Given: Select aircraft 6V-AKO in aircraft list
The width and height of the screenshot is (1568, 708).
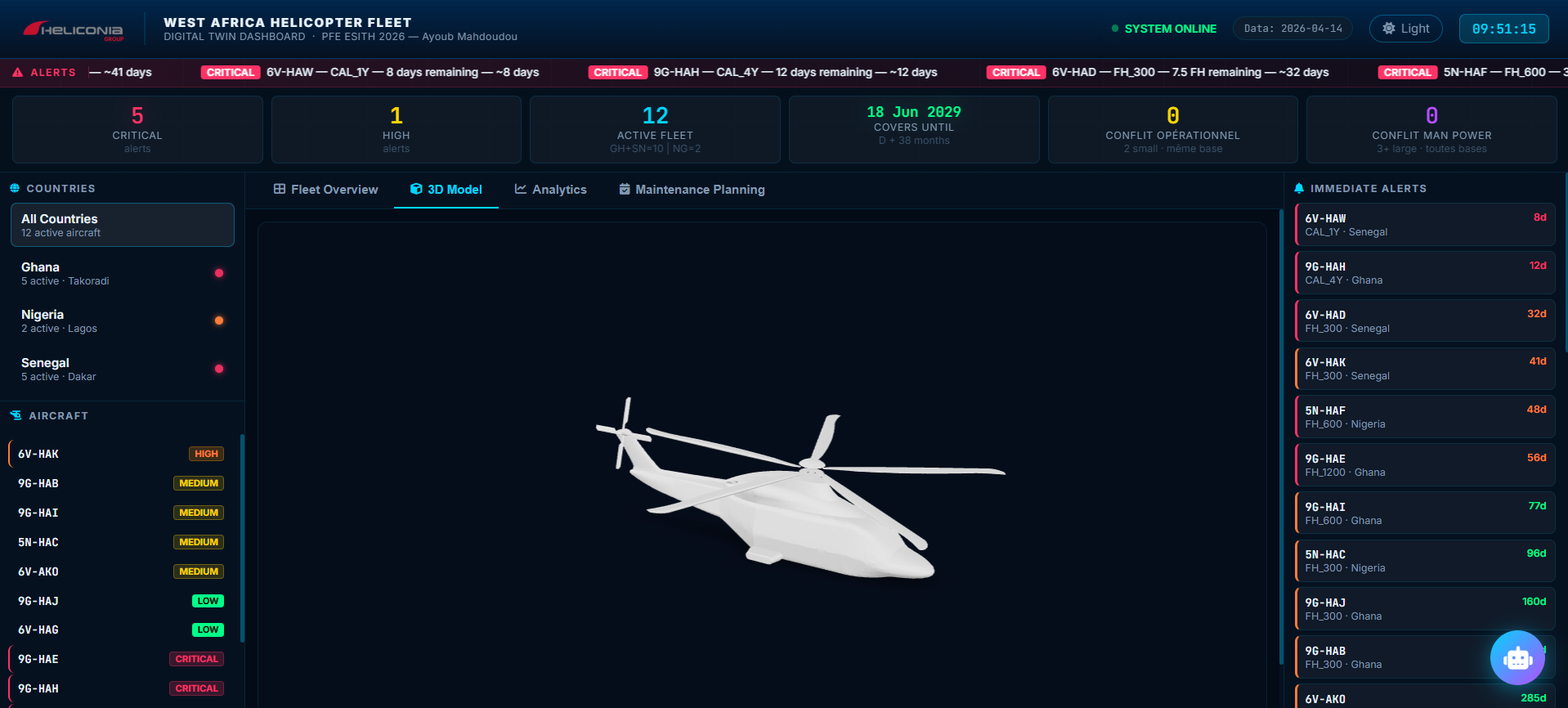Looking at the screenshot, I should tap(119, 571).
